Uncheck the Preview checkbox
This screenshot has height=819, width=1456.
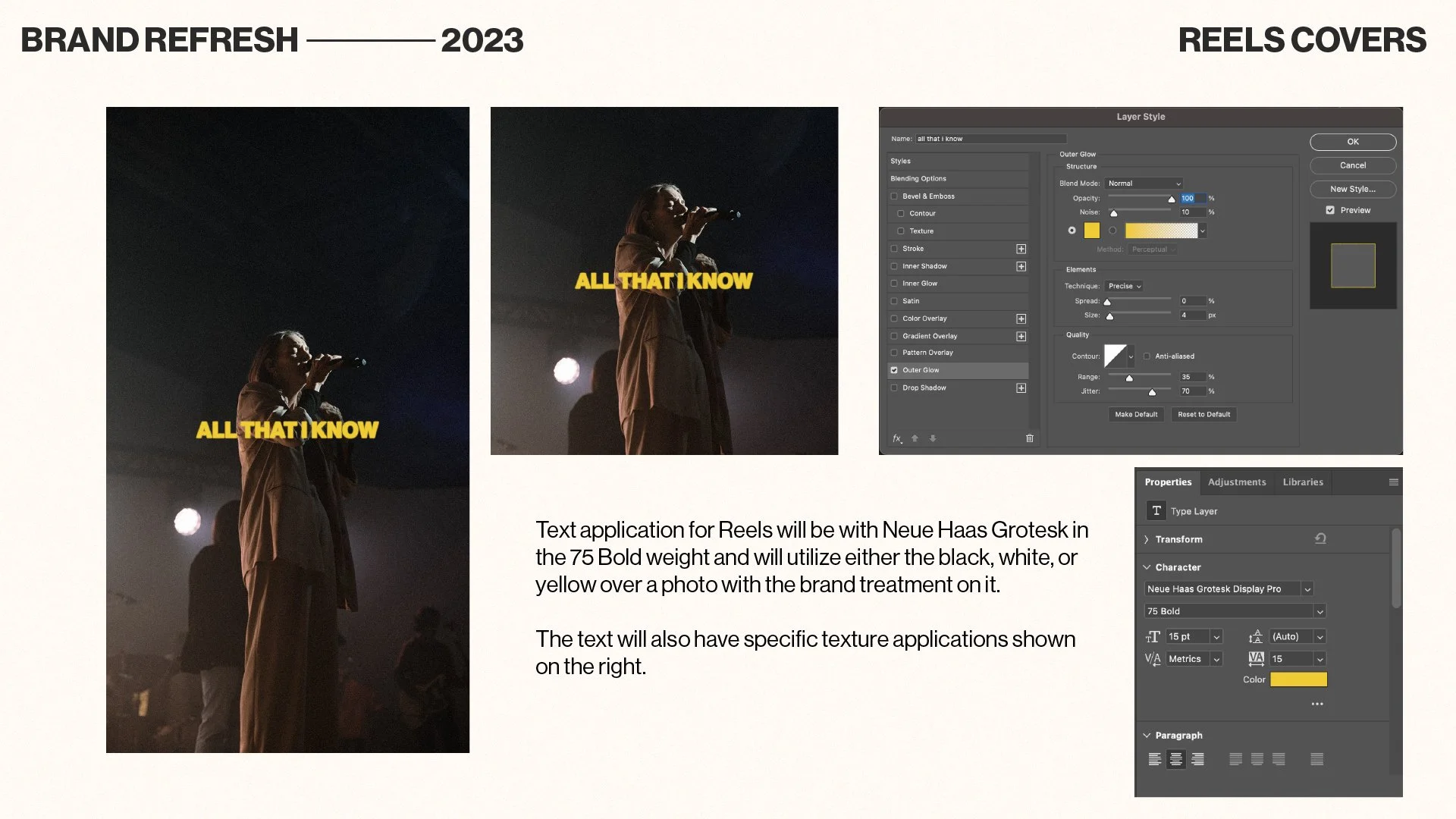(1330, 210)
